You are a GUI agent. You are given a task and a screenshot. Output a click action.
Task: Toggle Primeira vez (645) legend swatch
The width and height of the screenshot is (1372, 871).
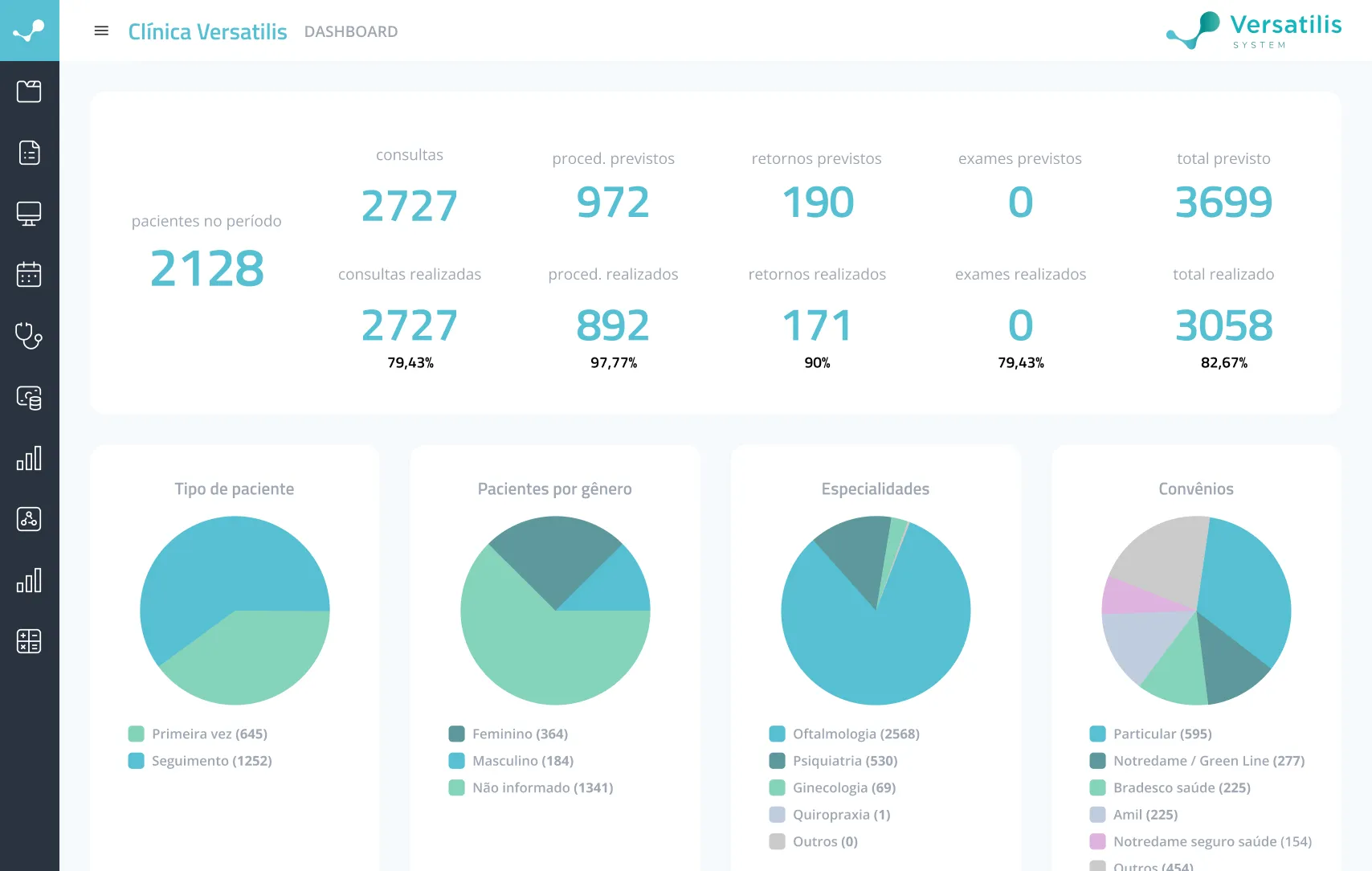136,734
